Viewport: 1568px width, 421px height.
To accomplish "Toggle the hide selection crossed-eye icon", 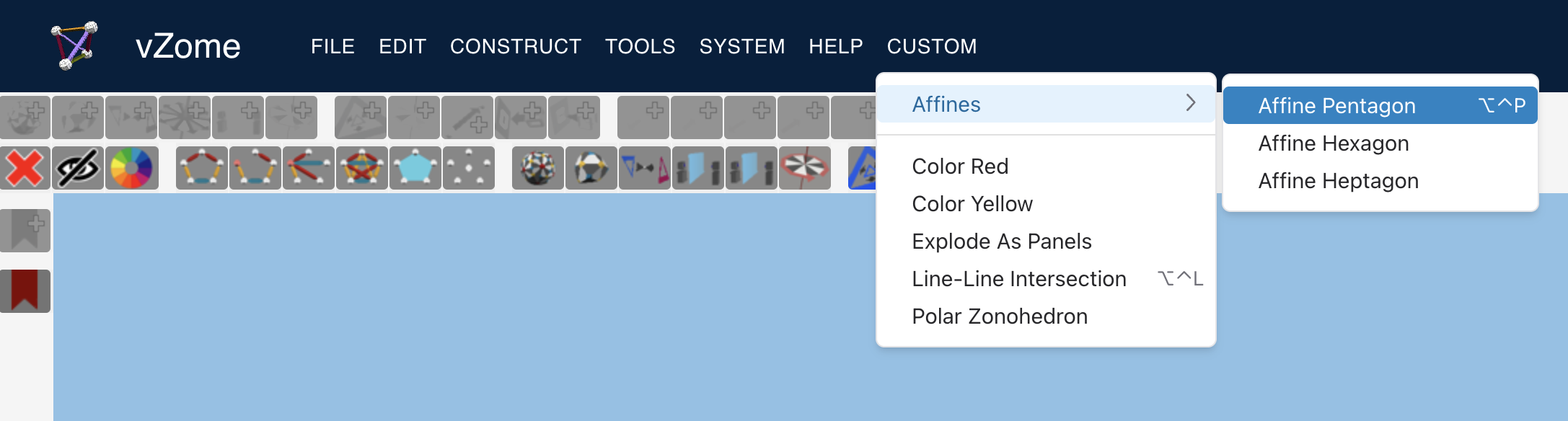I will 78,168.
